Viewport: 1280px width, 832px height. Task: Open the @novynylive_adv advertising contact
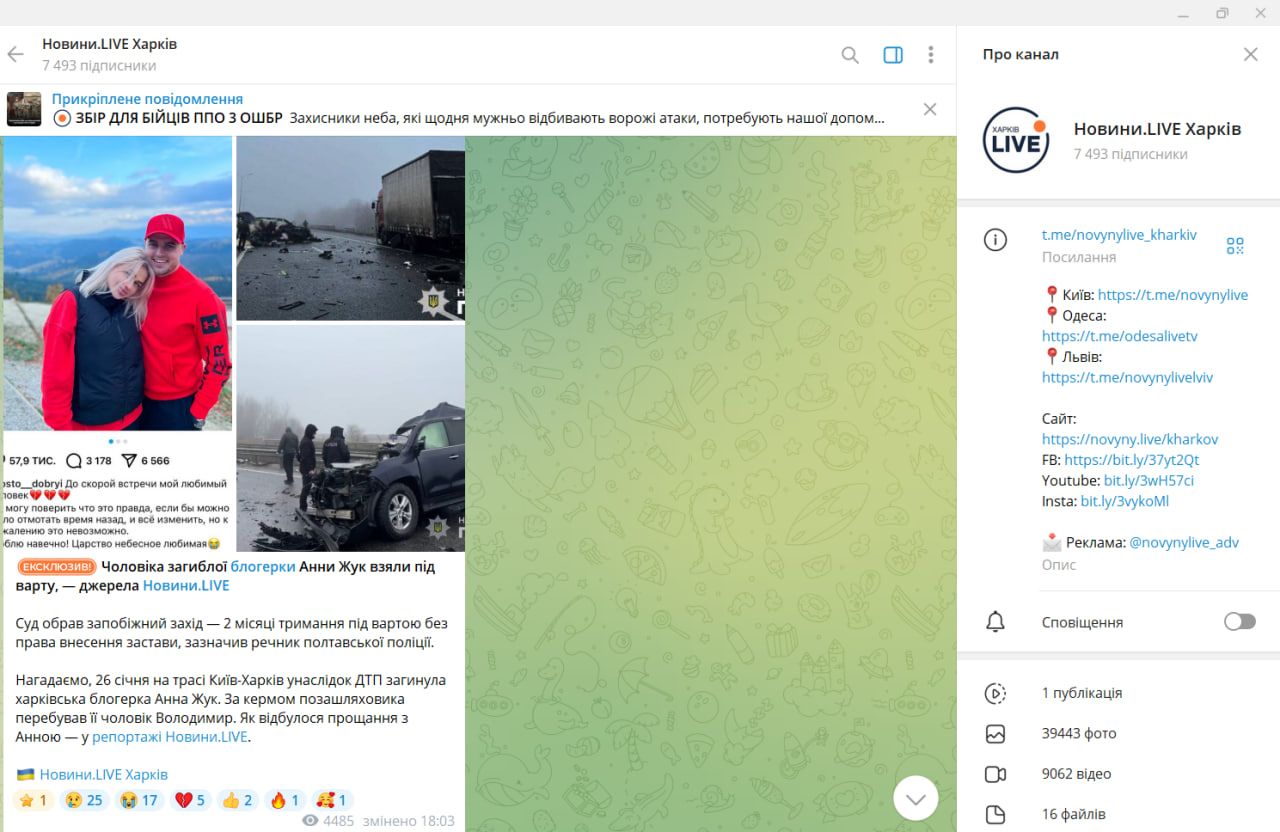[1183, 542]
